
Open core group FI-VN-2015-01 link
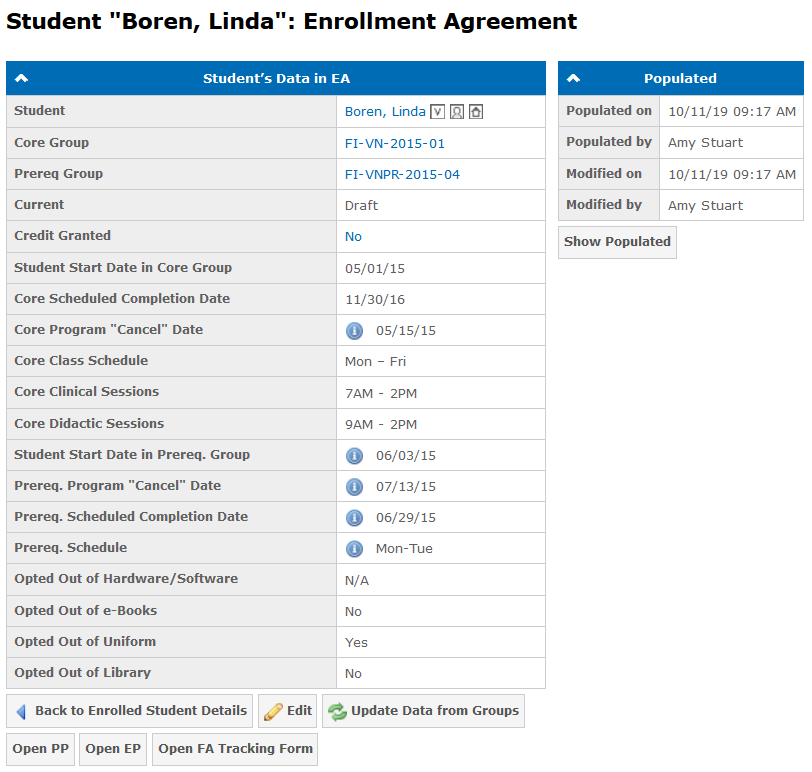[395, 144]
